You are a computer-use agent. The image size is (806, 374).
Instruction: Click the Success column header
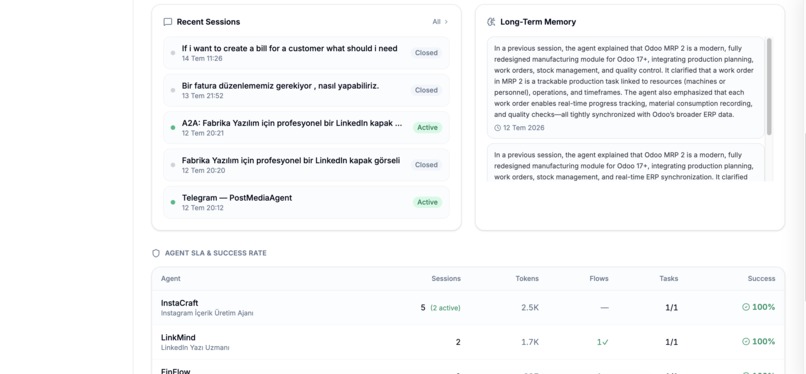761,279
